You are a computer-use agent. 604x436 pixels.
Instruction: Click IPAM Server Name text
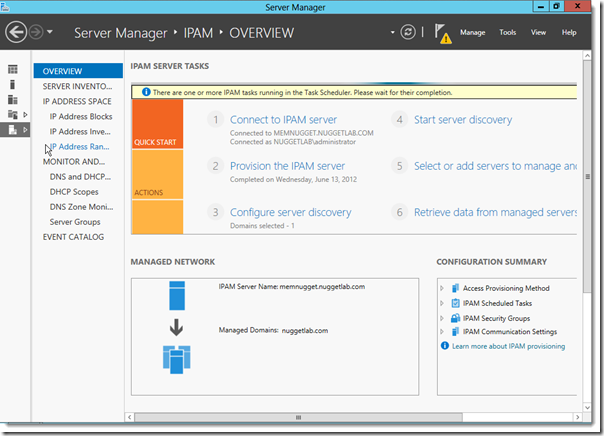point(292,287)
